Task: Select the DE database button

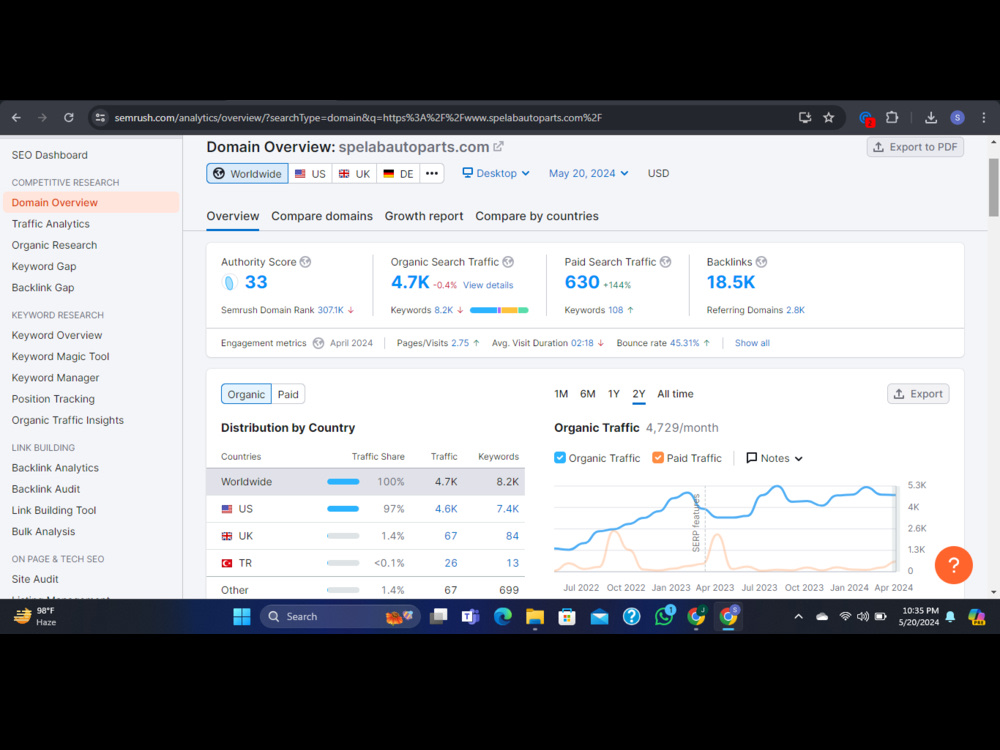Action: coord(398,173)
